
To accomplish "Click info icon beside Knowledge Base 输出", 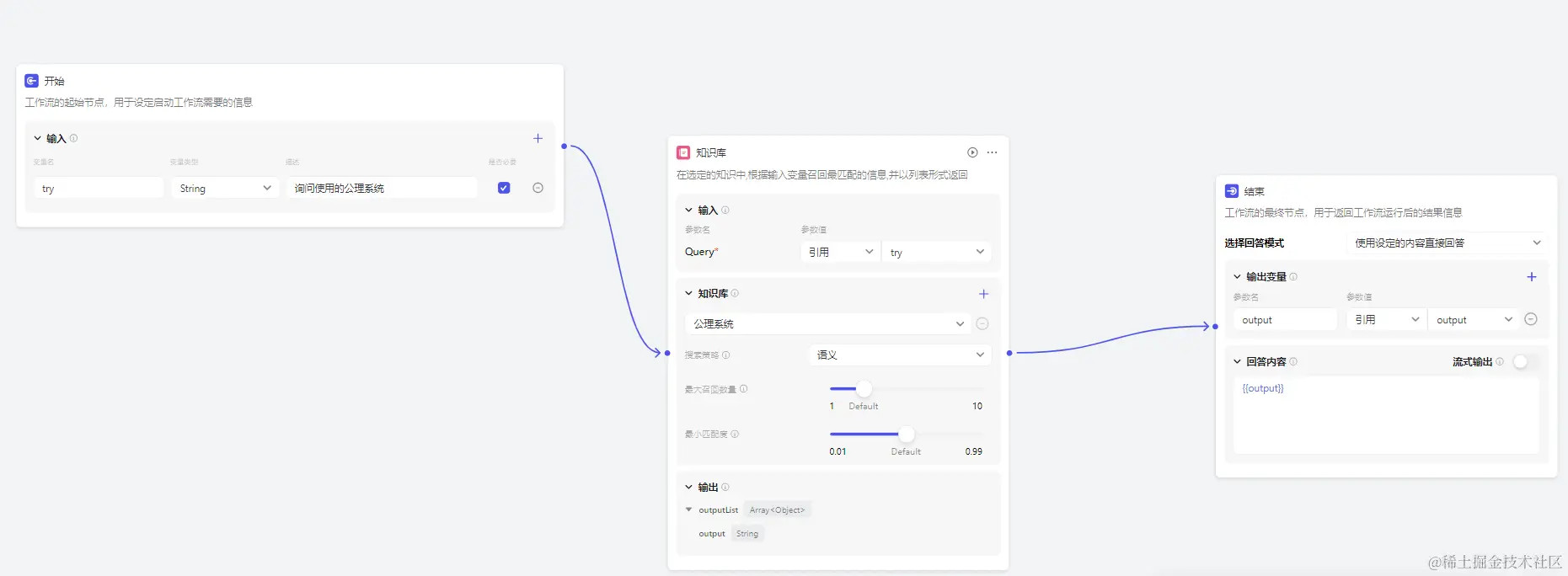I will pyautogui.click(x=725, y=487).
